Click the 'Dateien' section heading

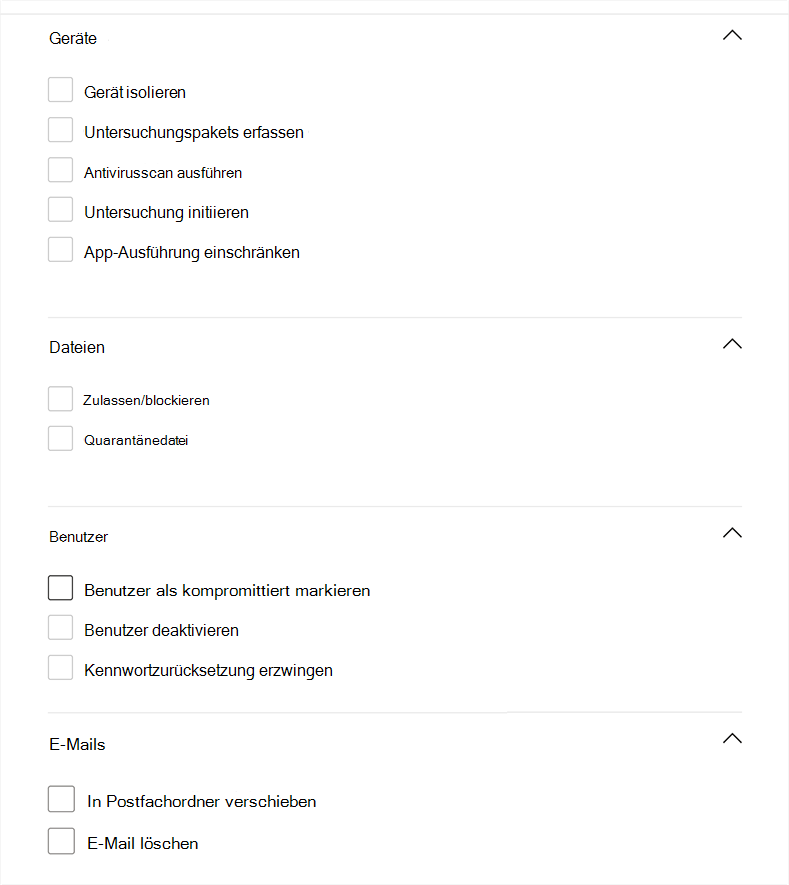(77, 347)
